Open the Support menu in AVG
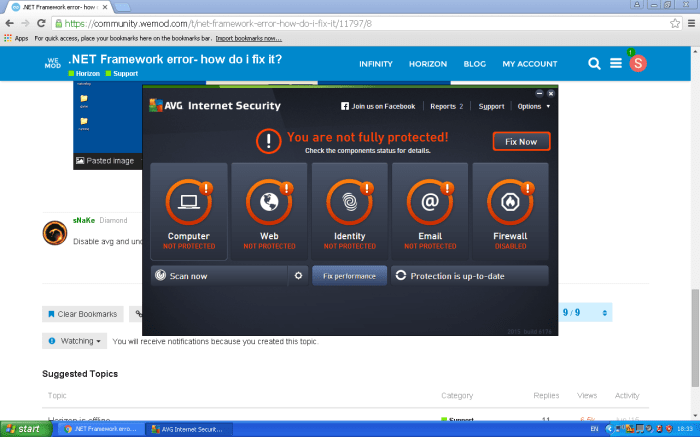This screenshot has width=700, height=437. click(x=491, y=106)
